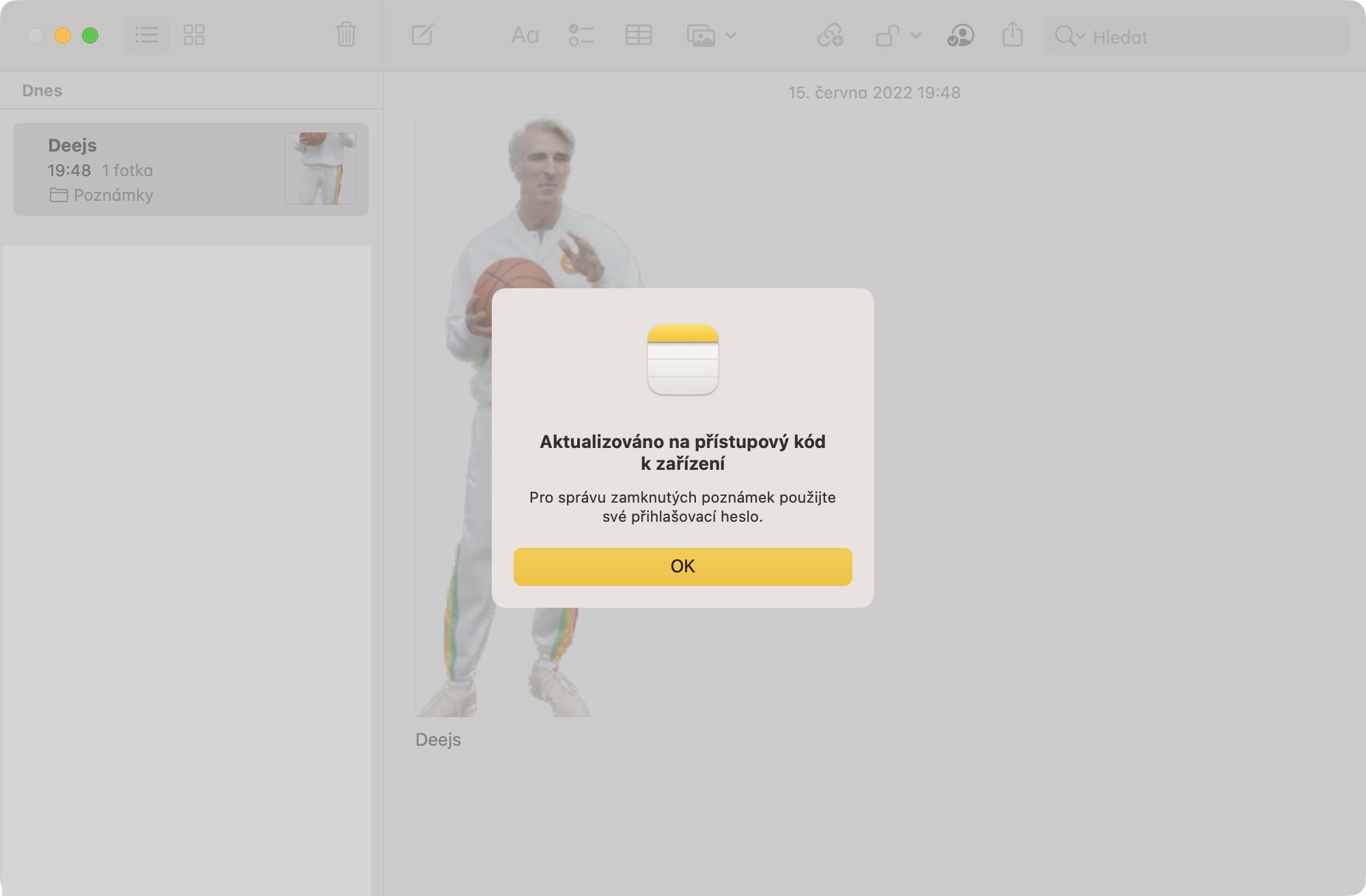Click the lock note icon

point(887,36)
